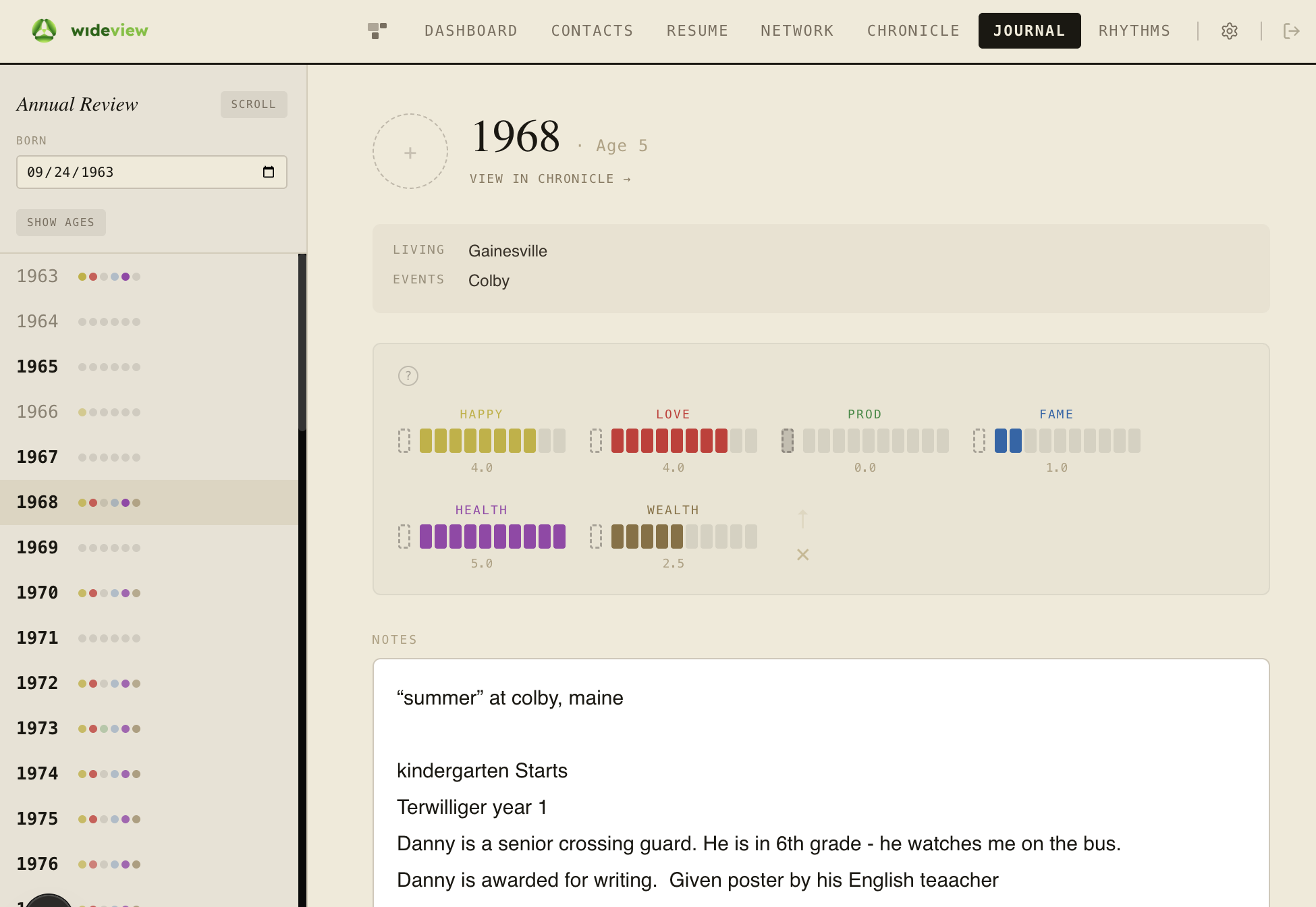This screenshot has height=907, width=1316.
Task: Set Fame rating to the last bar
Action: tap(1134, 441)
